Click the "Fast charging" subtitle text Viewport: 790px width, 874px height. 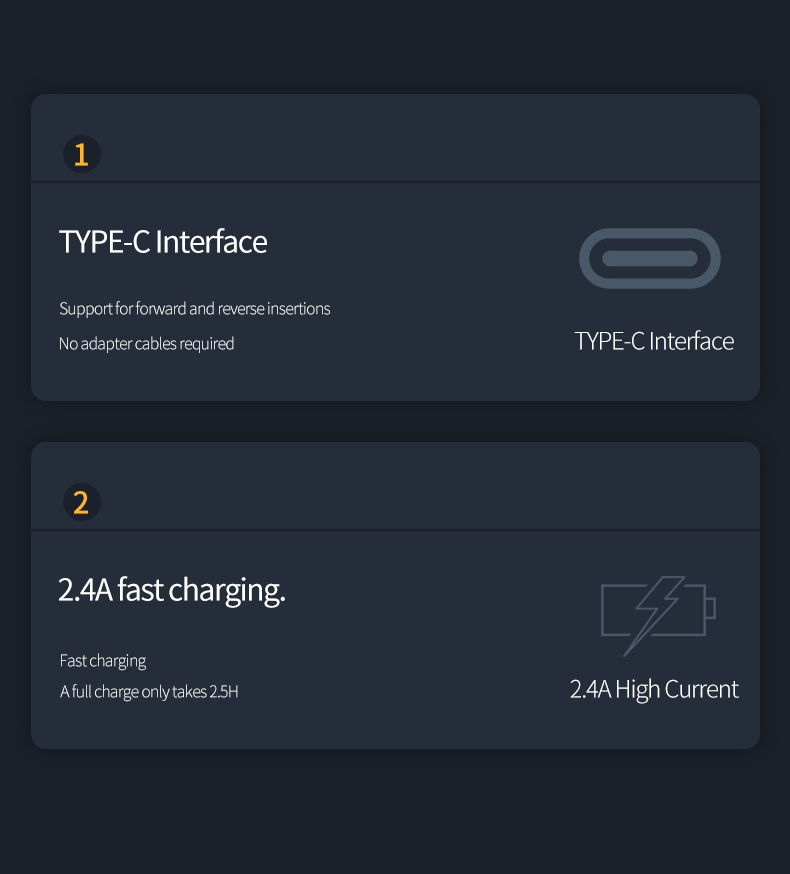tap(103, 661)
